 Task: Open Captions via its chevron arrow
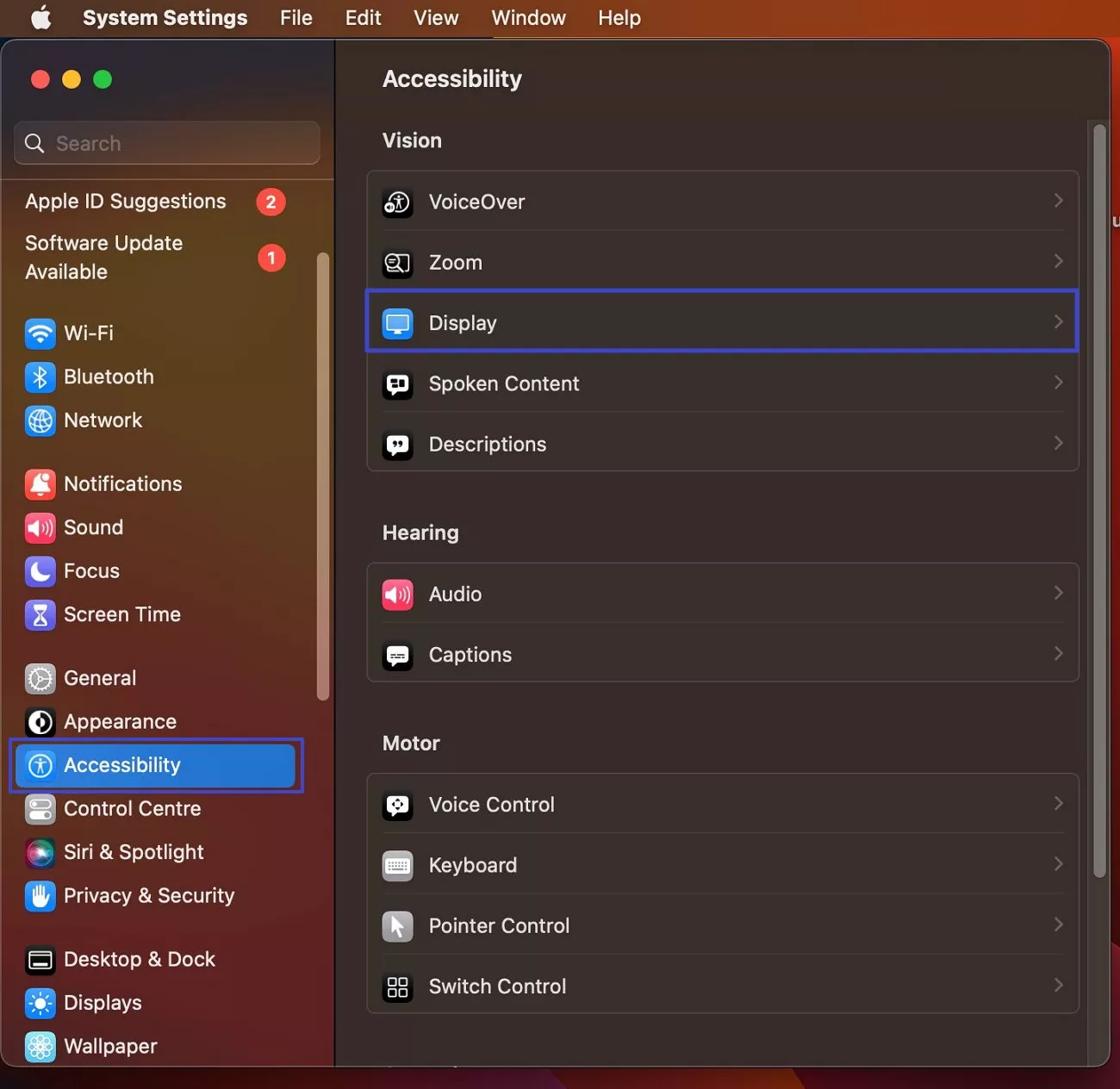point(1058,653)
